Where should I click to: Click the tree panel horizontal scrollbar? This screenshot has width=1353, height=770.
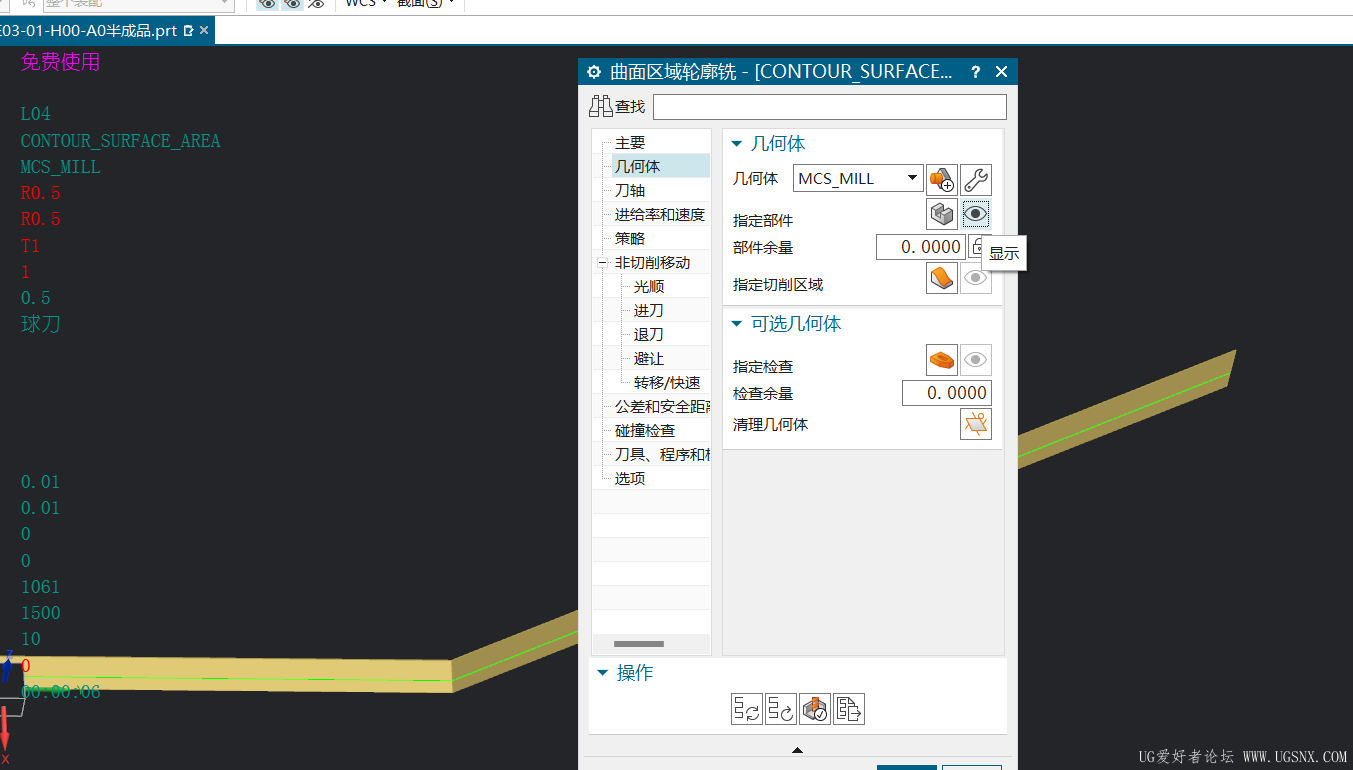click(x=639, y=644)
